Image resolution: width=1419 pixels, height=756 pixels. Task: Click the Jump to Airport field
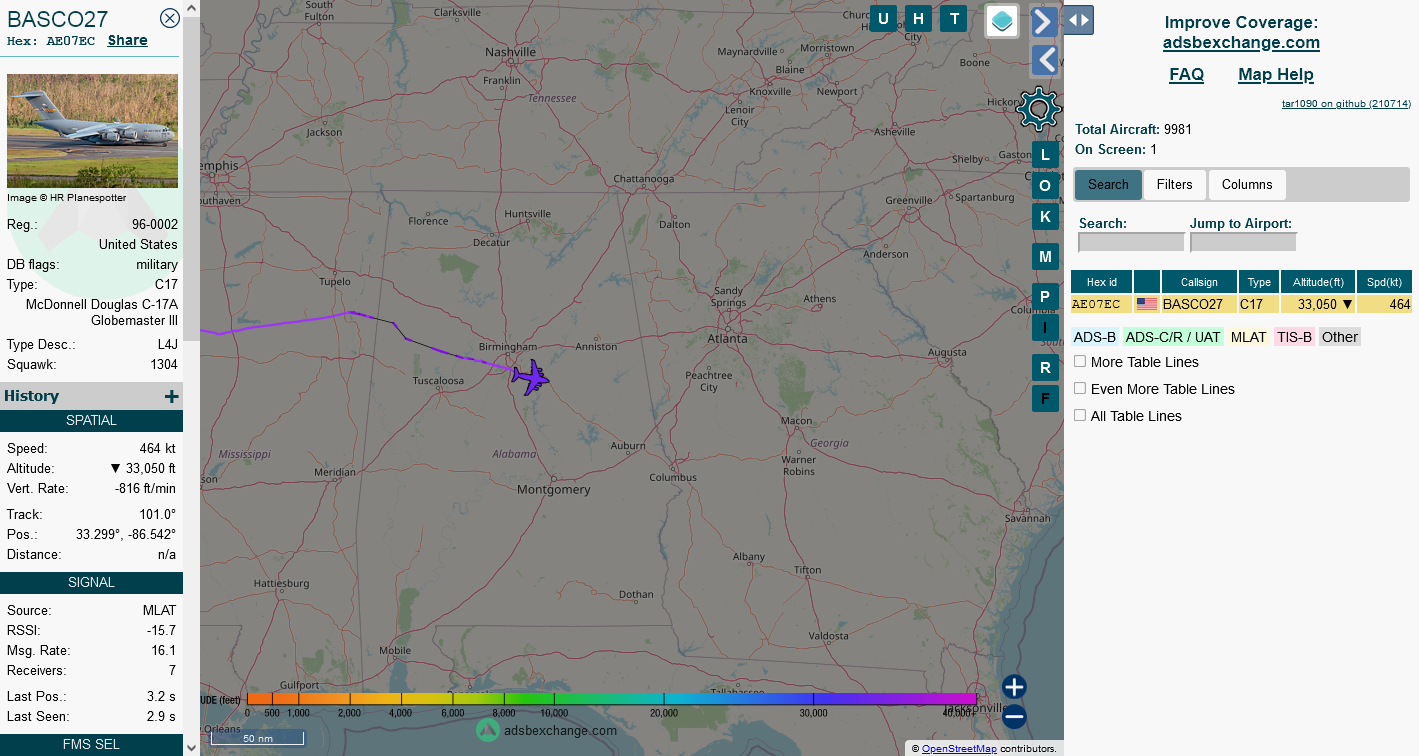click(1243, 242)
